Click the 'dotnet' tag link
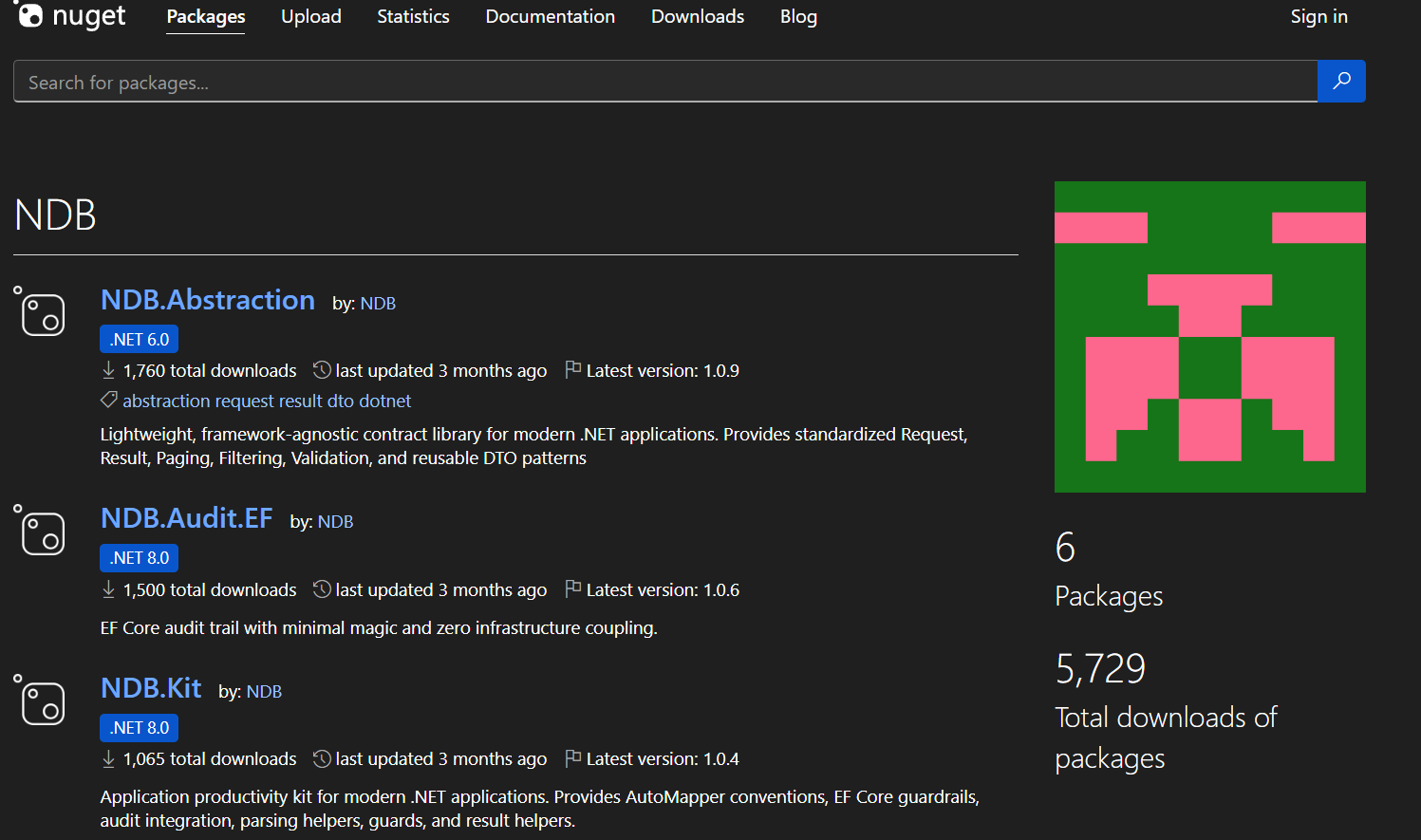The width and height of the screenshot is (1421, 840). pos(385,401)
